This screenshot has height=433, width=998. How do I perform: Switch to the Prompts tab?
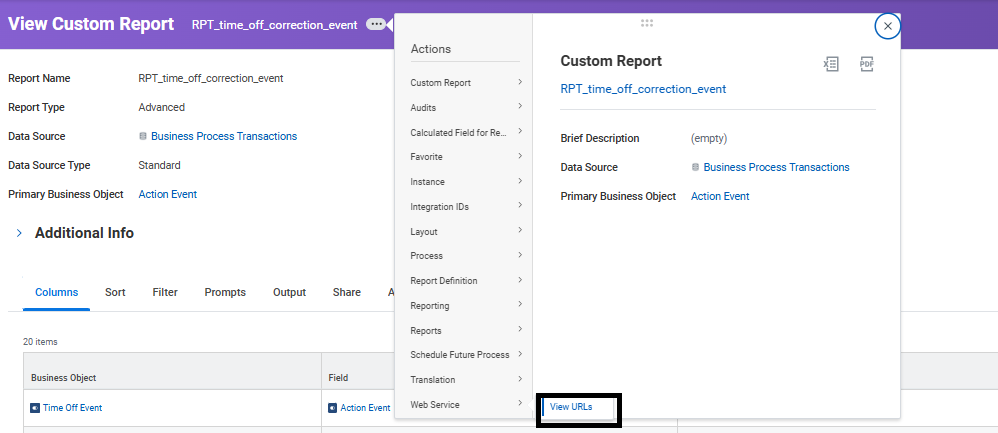click(225, 292)
